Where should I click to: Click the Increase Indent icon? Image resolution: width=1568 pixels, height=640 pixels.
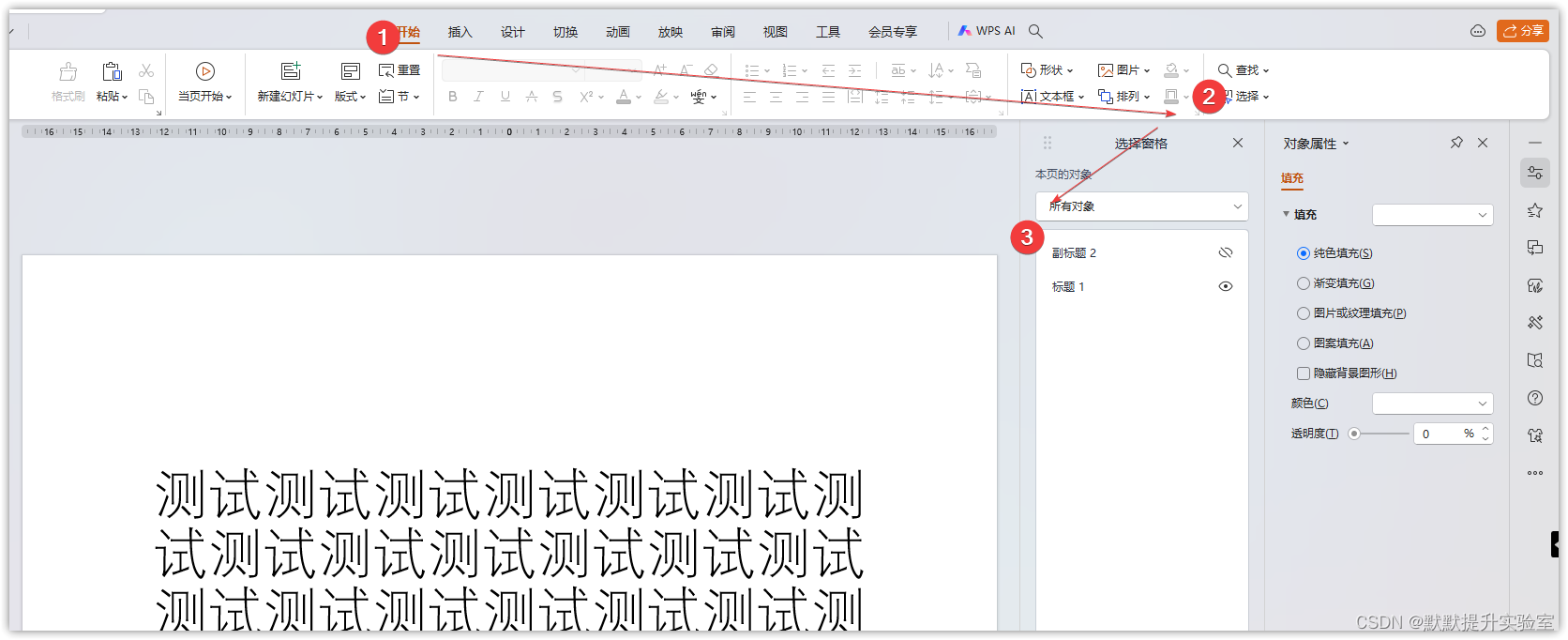pos(854,70)
